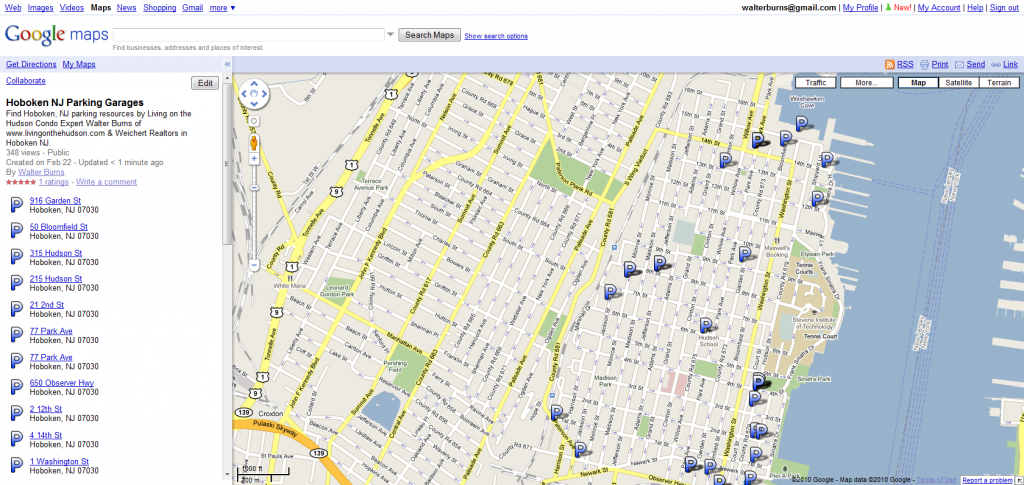The height and width of the screenshot is (485, 1024).
Task: Open the Shopping tab in top navigation
Action: (160, 8)
